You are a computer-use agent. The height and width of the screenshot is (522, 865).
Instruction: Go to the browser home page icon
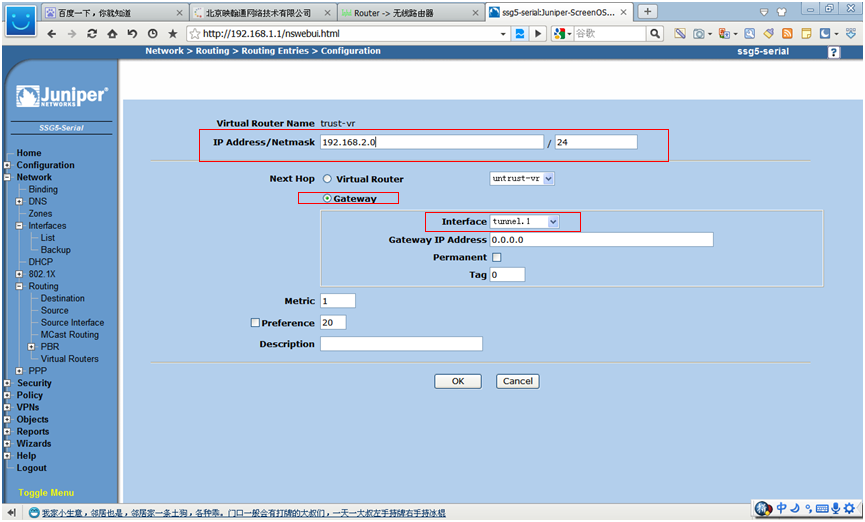click(x=111, y=33)
